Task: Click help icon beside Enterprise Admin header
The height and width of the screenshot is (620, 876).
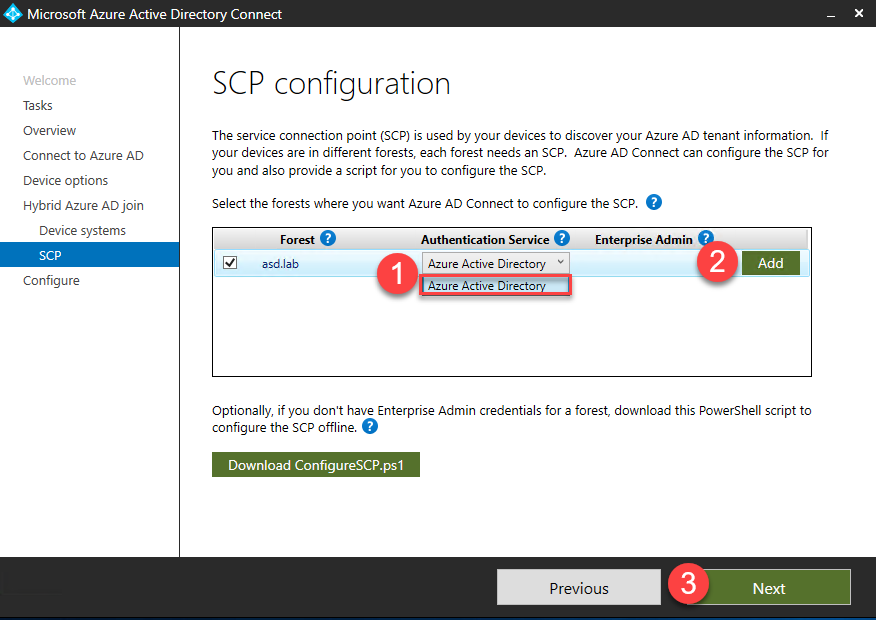Action: (x=706, y=238)
